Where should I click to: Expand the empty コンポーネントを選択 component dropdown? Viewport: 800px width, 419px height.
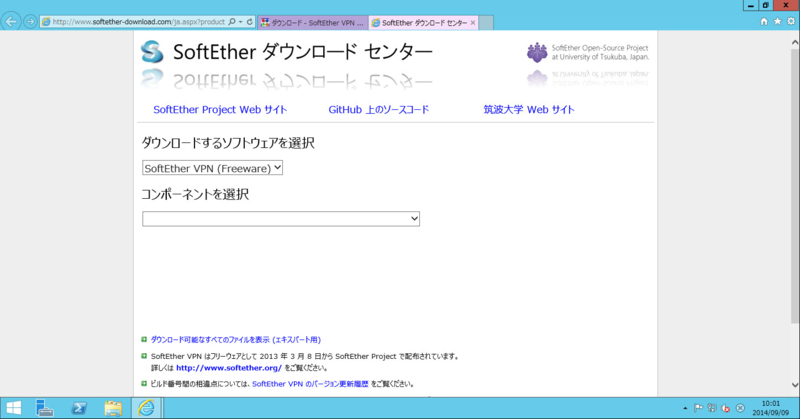[x=281, y=219]
